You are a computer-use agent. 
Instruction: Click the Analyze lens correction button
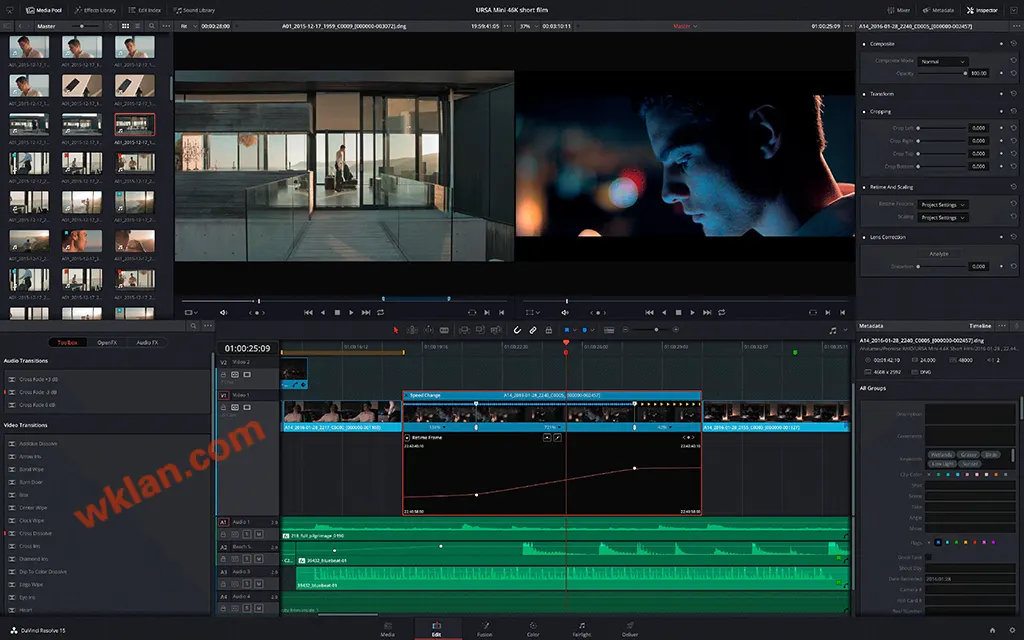938,253
